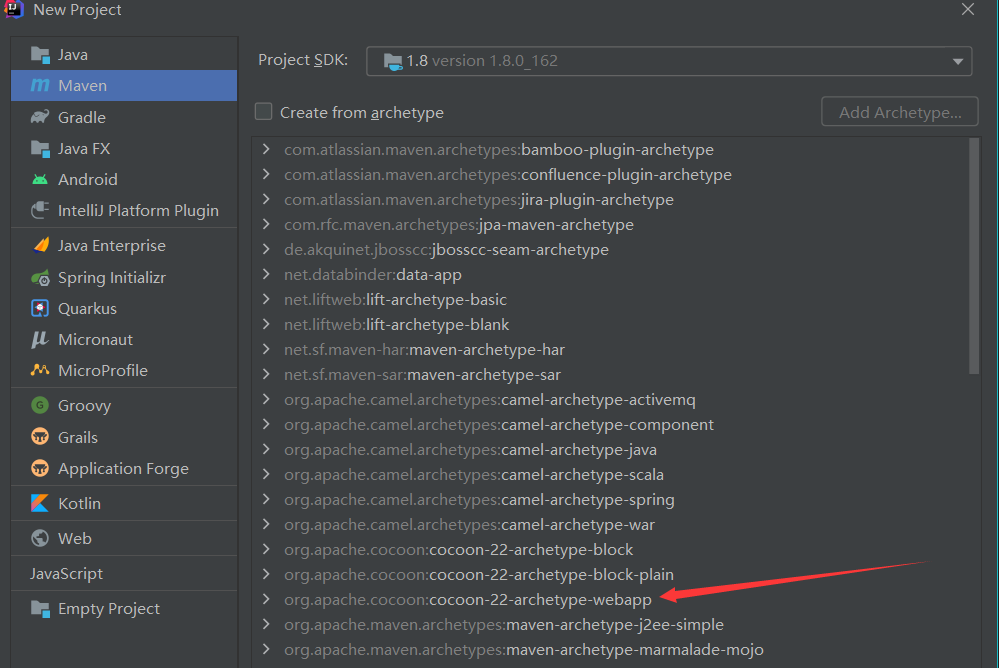
Task: Choose the JavaScript project category
Action: [x=124, y=574]
